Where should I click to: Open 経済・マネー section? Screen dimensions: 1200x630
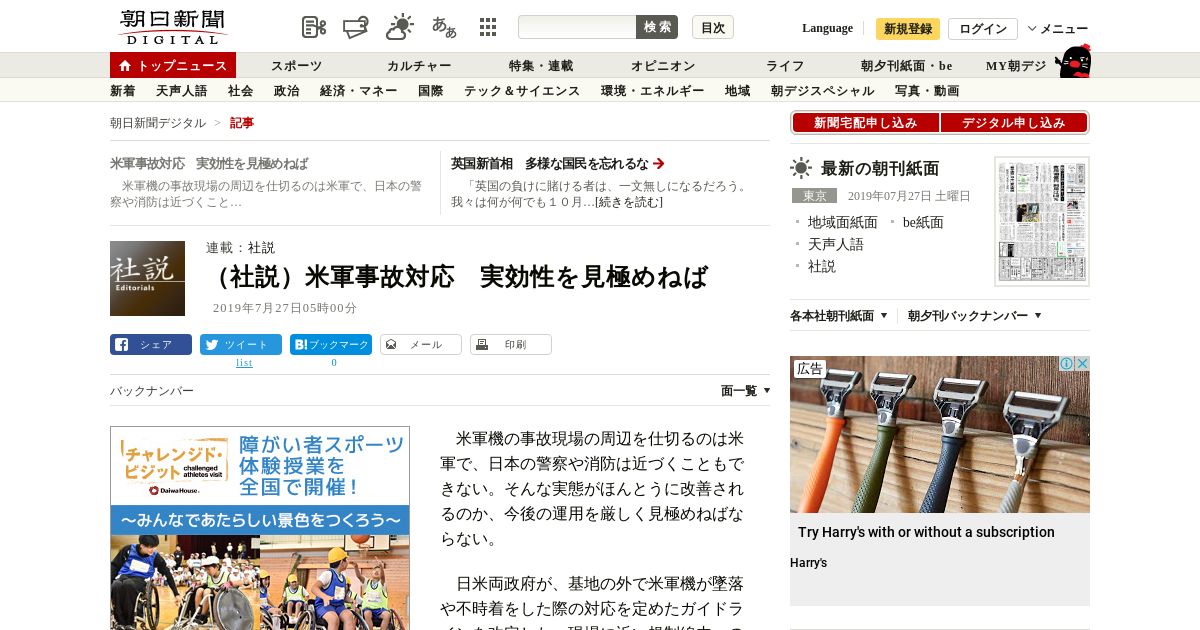[359, 91]
